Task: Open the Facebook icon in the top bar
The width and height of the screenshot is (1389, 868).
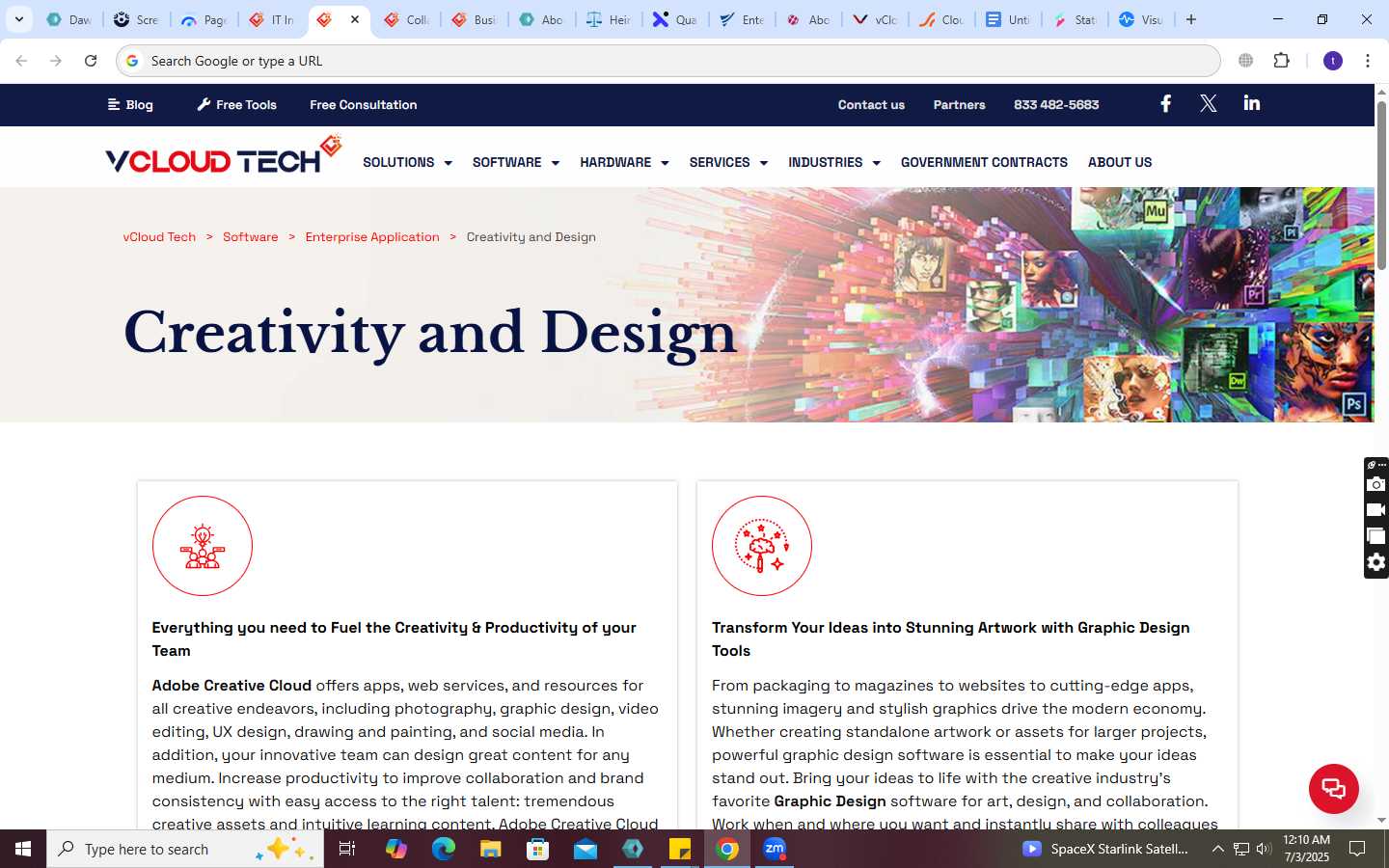Action: (1165, 103)
